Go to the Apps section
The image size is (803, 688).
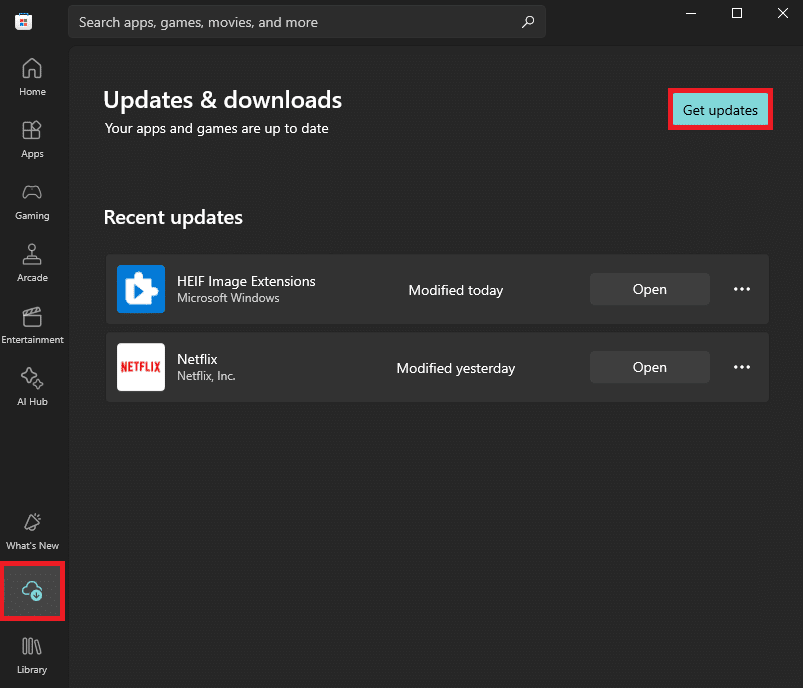(32, 139)
